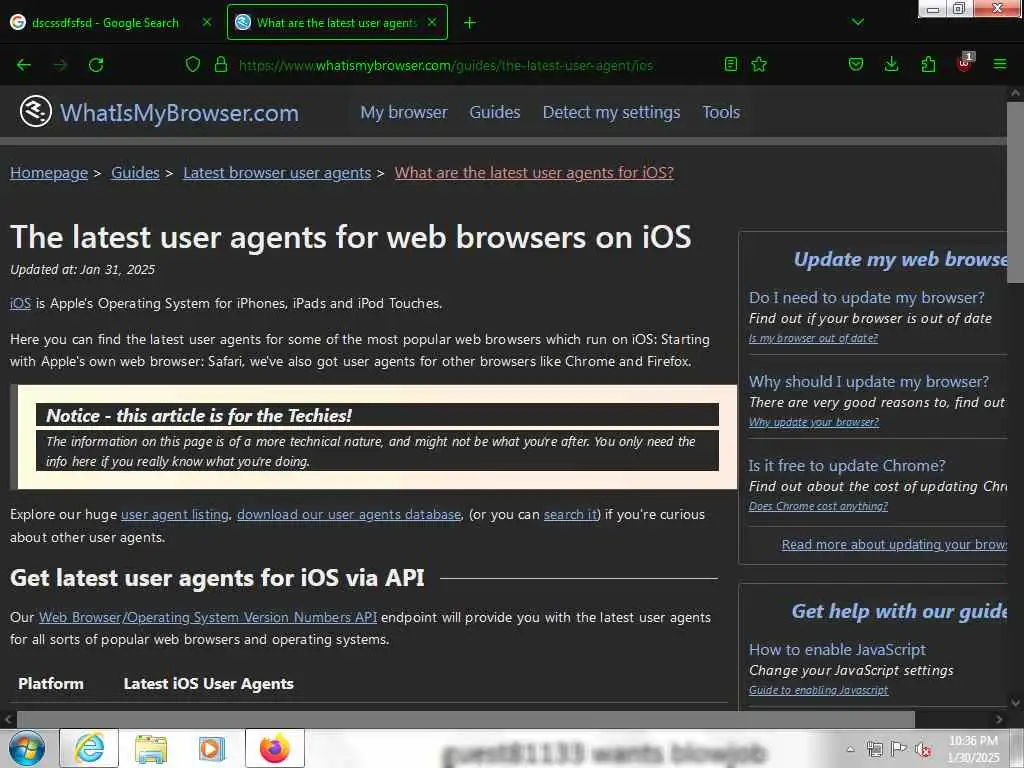Select the What are the latest user agents tab
Viewport: 1024px width, 768px height.
tap(337, 23)
